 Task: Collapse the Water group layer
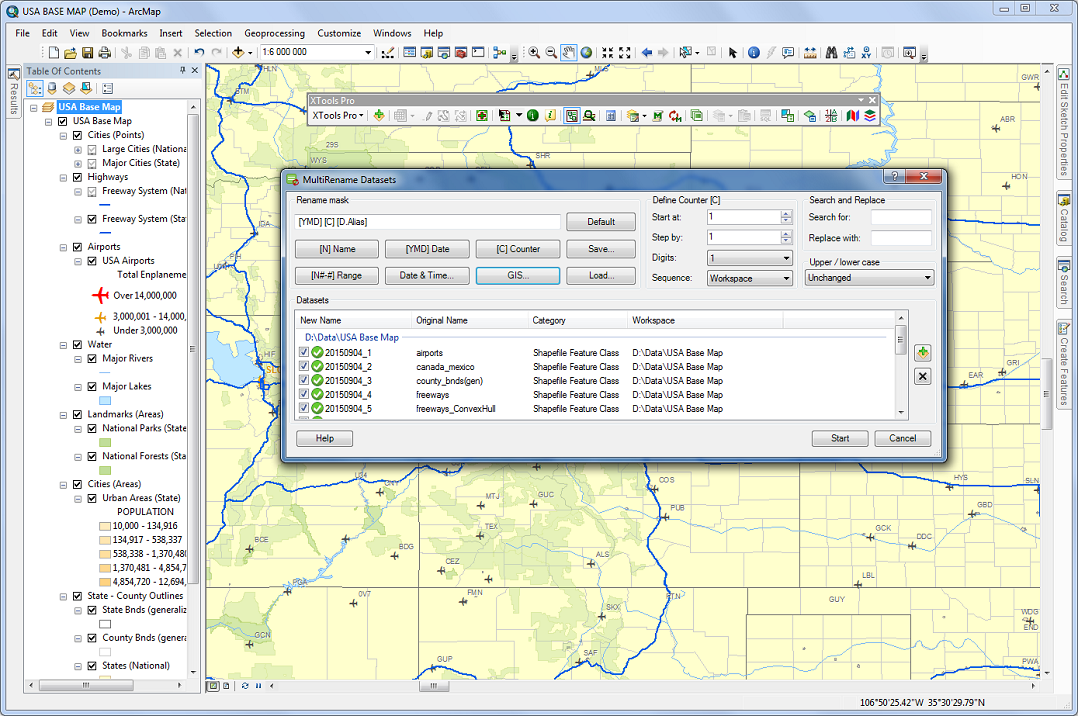click(63, 345)
